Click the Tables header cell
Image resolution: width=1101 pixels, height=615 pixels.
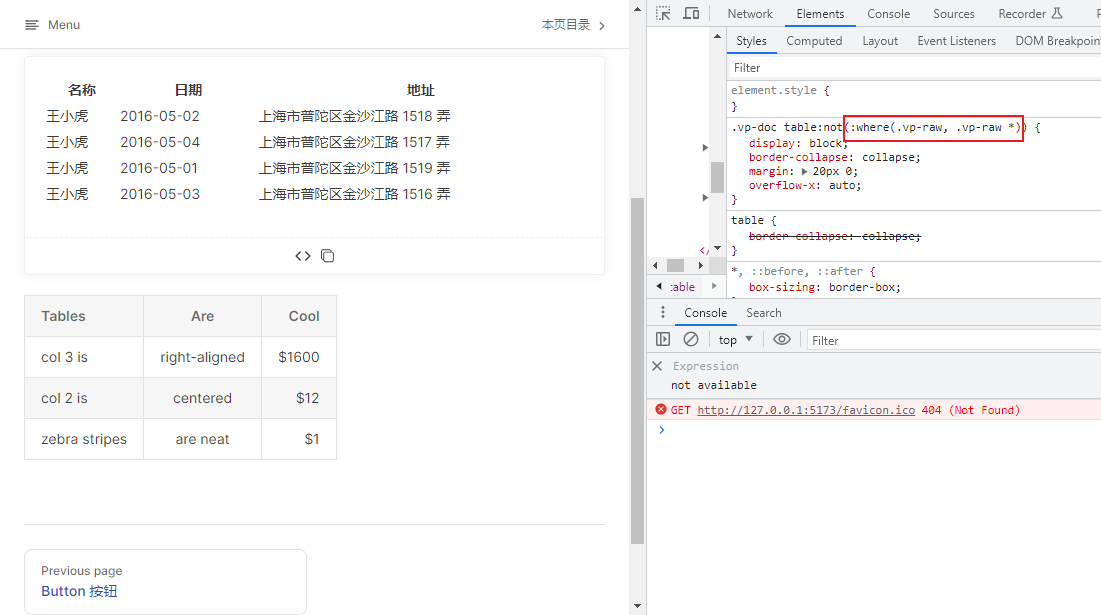tap(84, 316)
